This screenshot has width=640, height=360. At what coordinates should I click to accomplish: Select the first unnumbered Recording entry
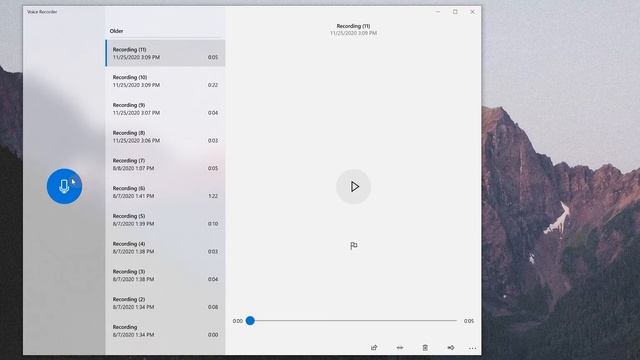[165, 331]
